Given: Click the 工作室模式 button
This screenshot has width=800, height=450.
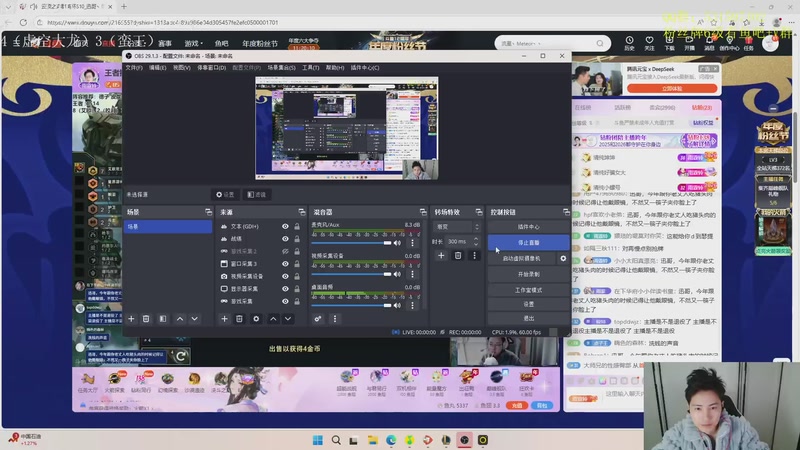Looking at the screenshot, I should tap(529, 290).
